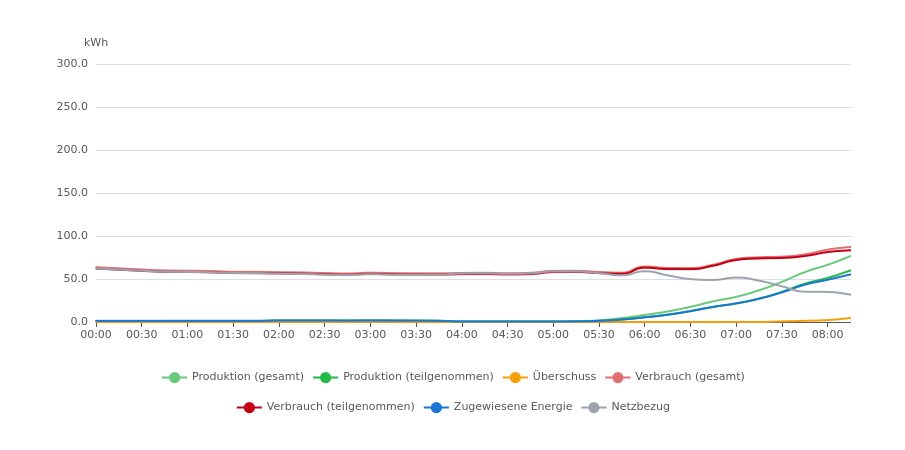Hide the Zugewiesene Energie series

[498, 407]
